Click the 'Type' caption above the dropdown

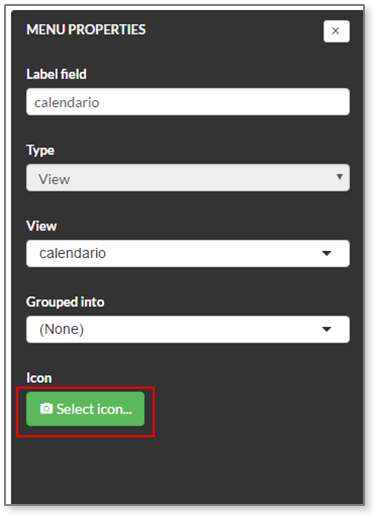[40, 150]
